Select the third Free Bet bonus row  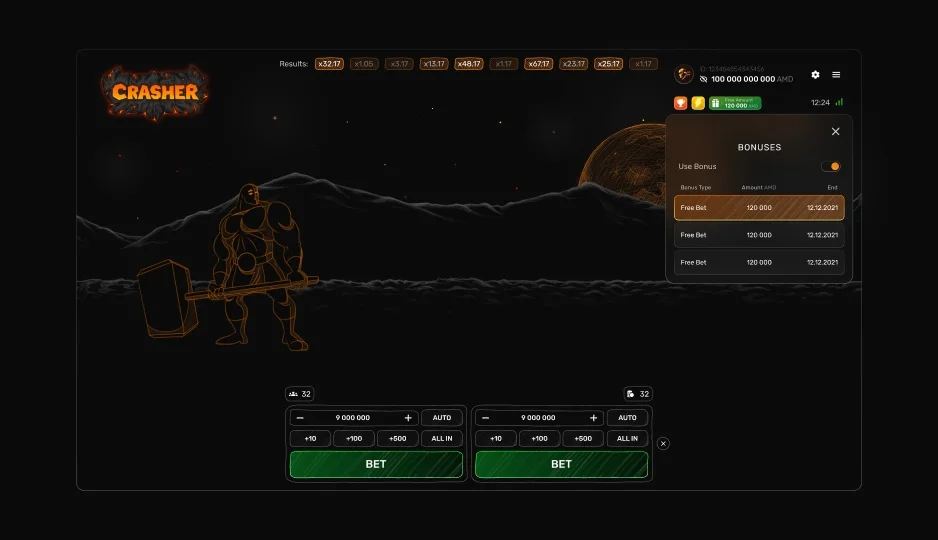click(x=759, y=263)
